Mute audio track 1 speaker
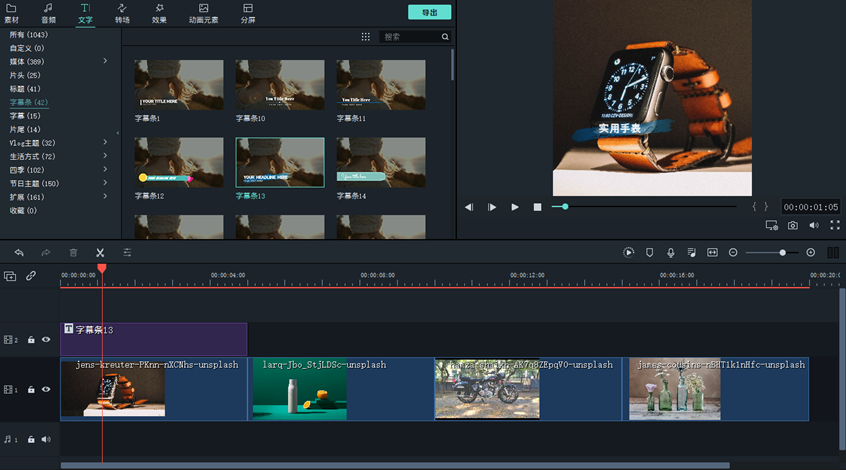 point(46,439)
